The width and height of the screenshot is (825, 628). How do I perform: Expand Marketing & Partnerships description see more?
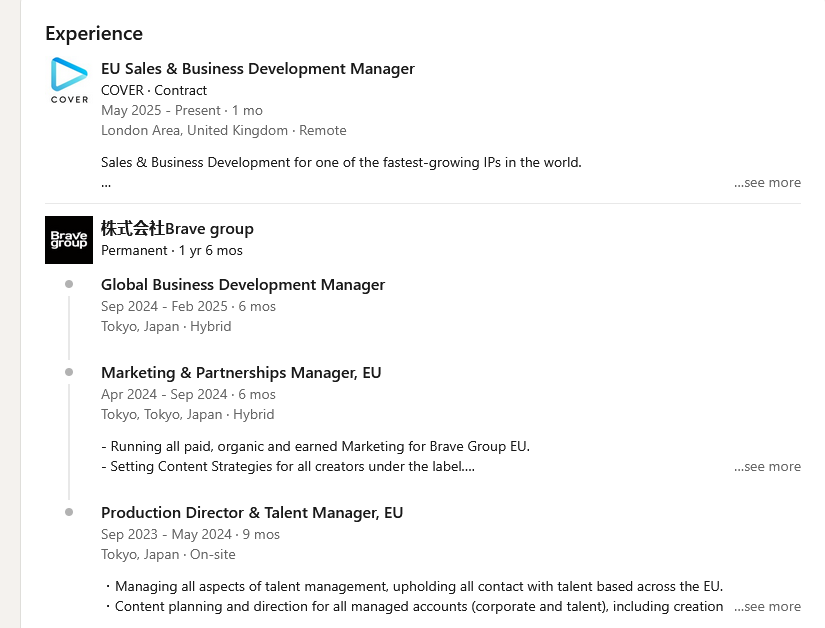point(767,467)
